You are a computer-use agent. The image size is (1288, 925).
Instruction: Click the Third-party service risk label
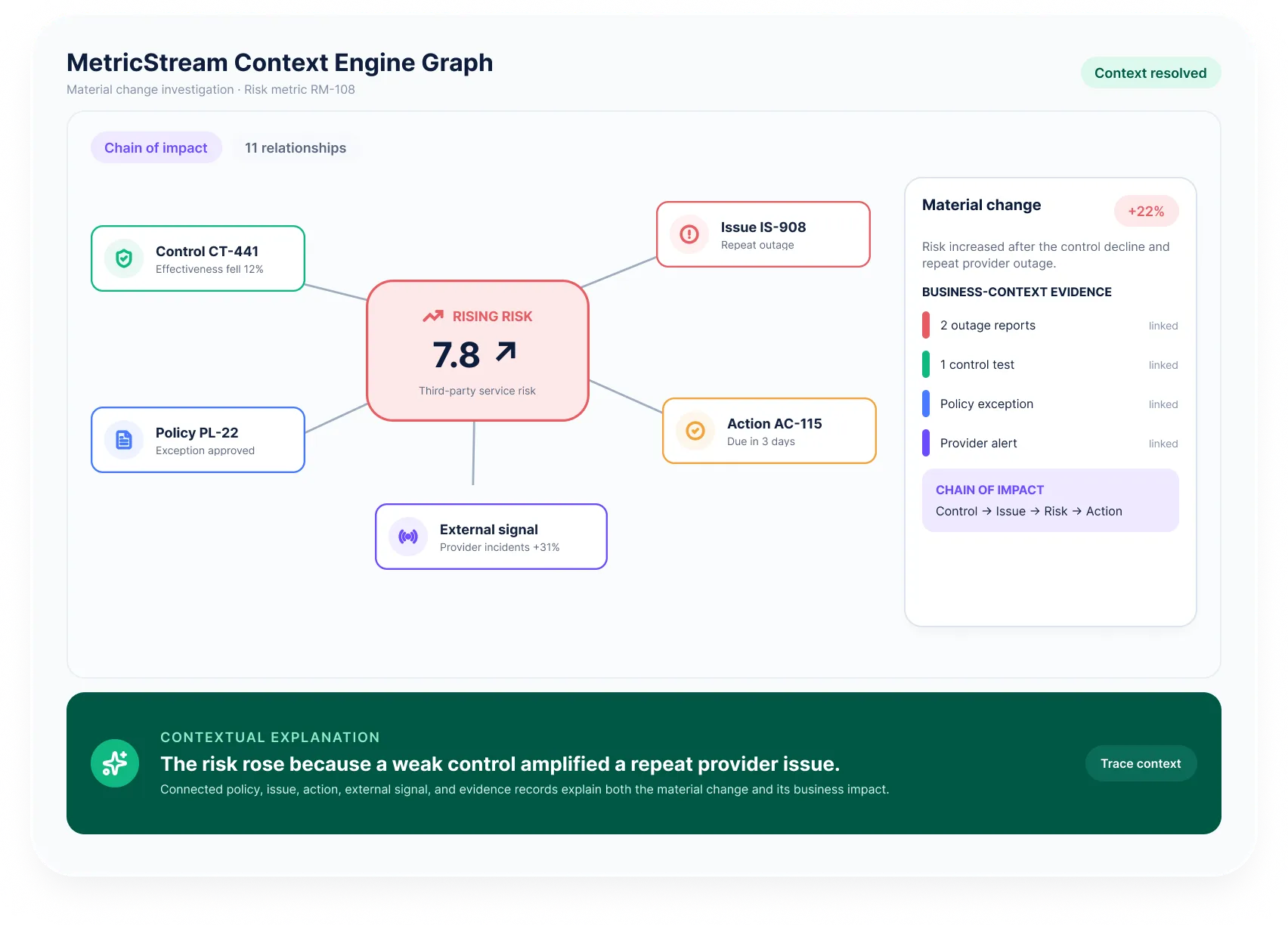pyautogui.click(x=477, y=391)
